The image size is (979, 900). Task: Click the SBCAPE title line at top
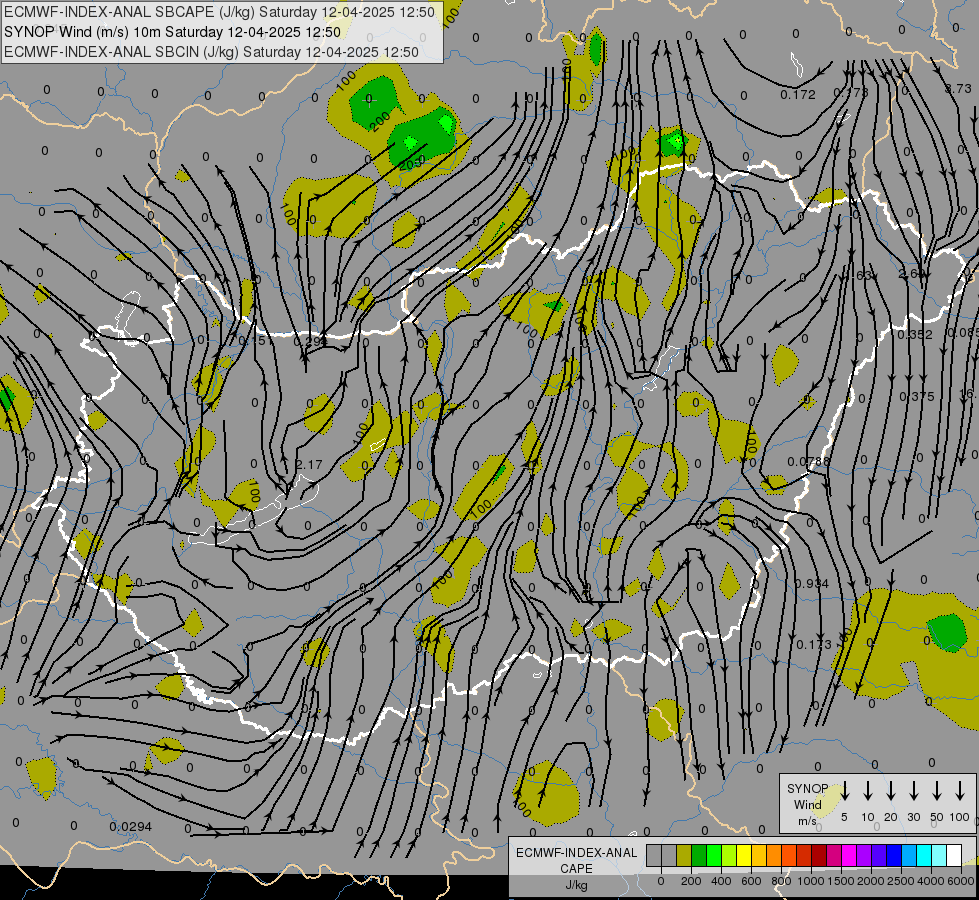coord(219,12)
